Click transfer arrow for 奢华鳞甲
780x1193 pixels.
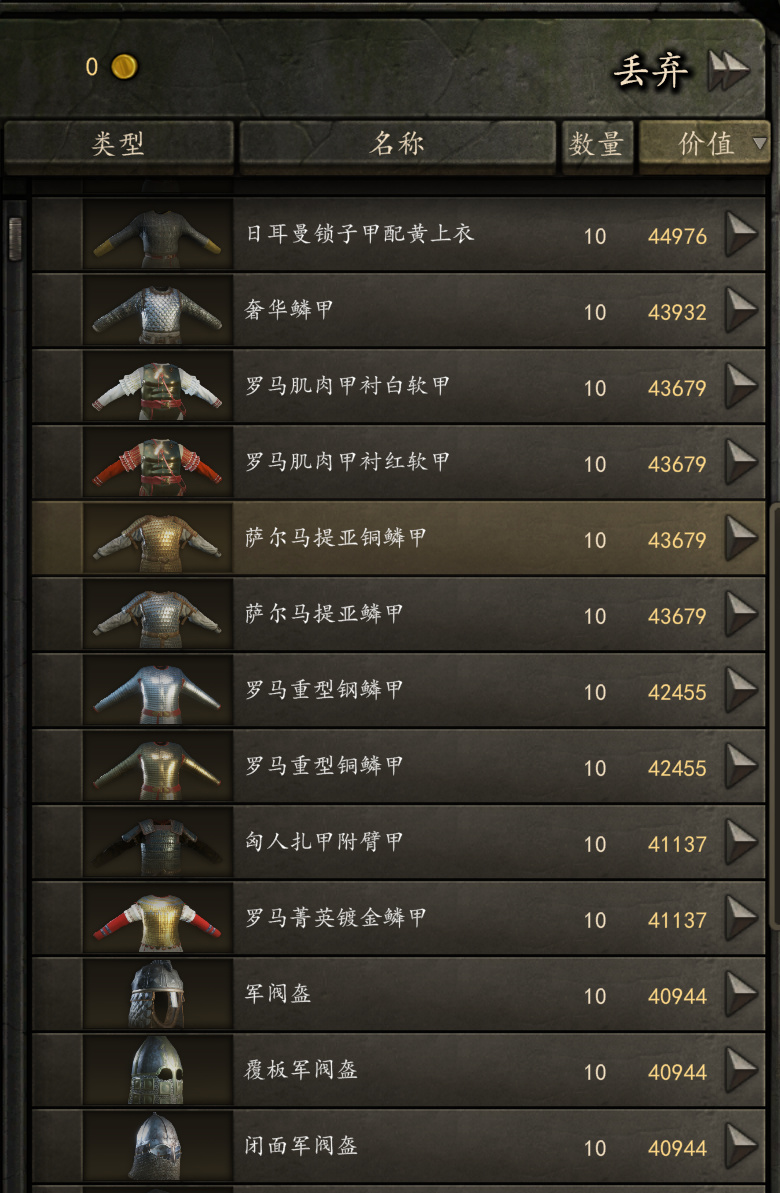point(740,310)
